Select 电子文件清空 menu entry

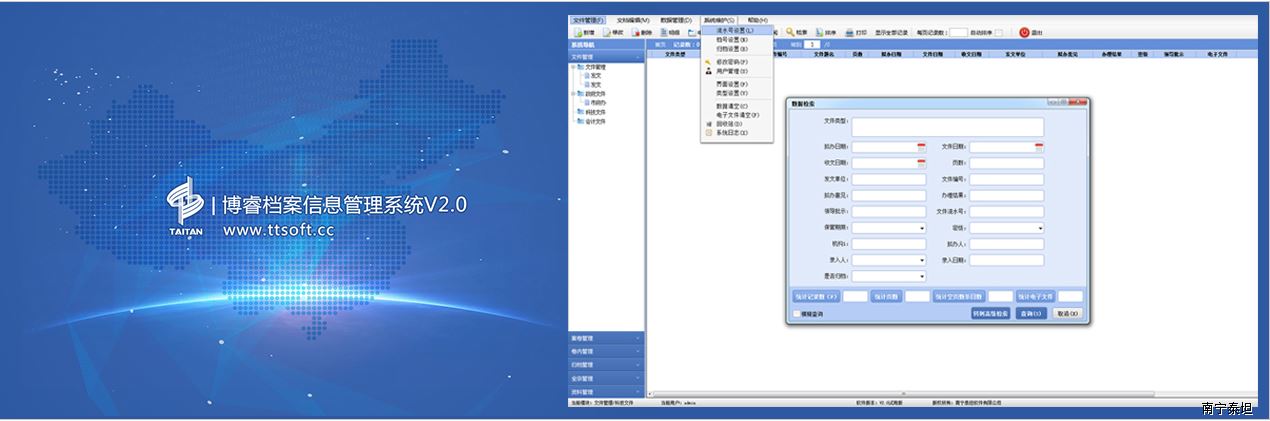(737, 115)
